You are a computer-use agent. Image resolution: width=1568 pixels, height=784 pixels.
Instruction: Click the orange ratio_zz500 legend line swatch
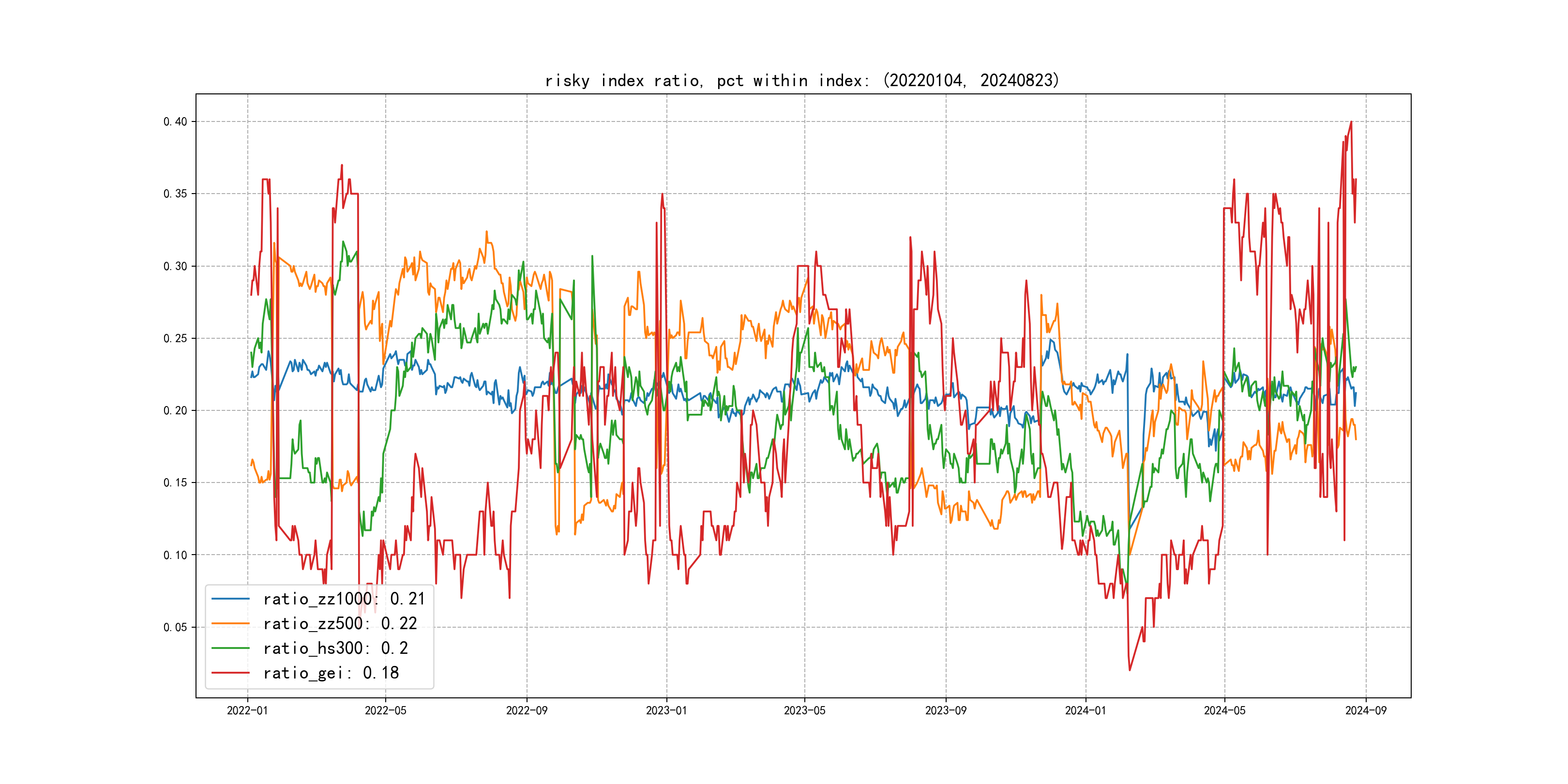tap(230, 623)
